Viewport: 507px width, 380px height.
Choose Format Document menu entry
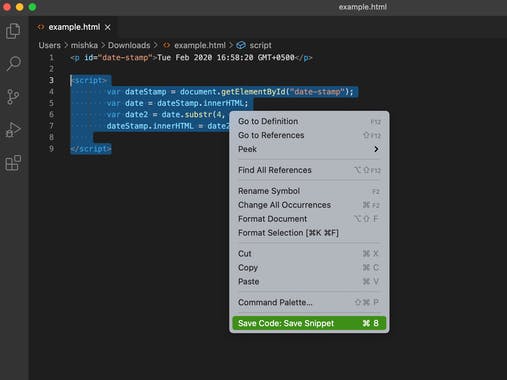click(x=309, y=219)
